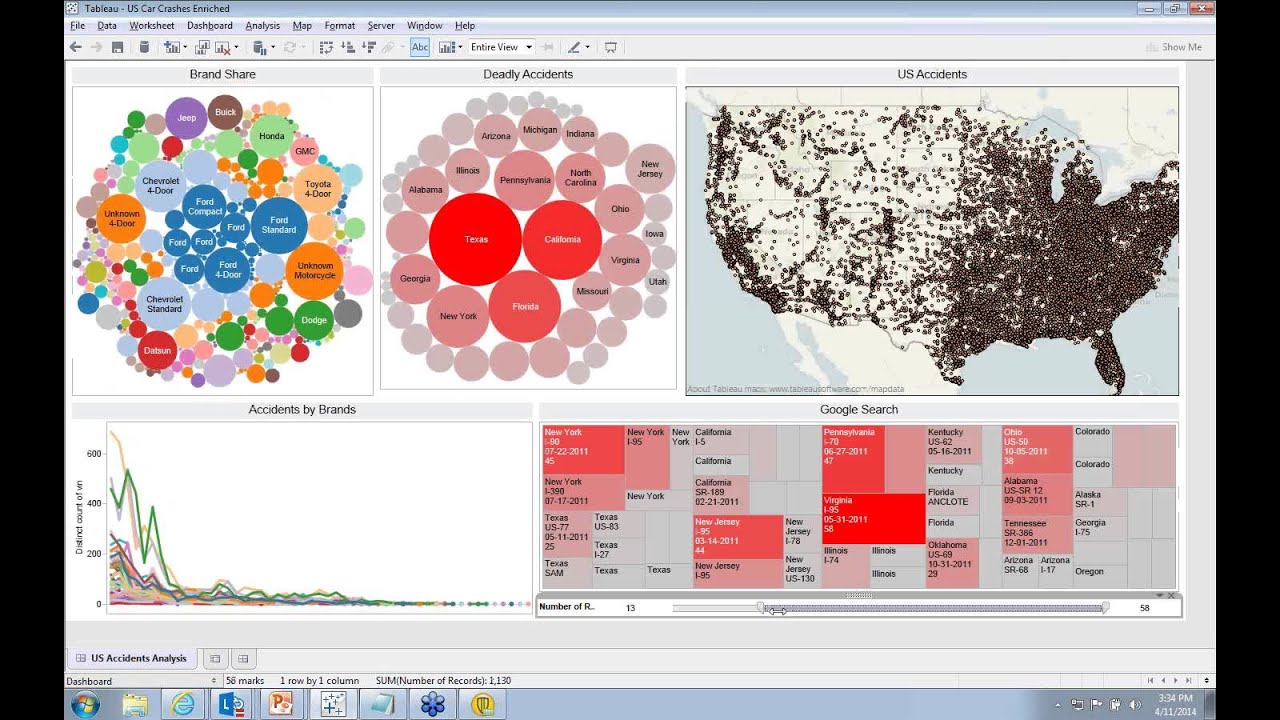1280x720 pixels.
Task: Click the group members paperclip icon
Action: (x=389, y=47)
